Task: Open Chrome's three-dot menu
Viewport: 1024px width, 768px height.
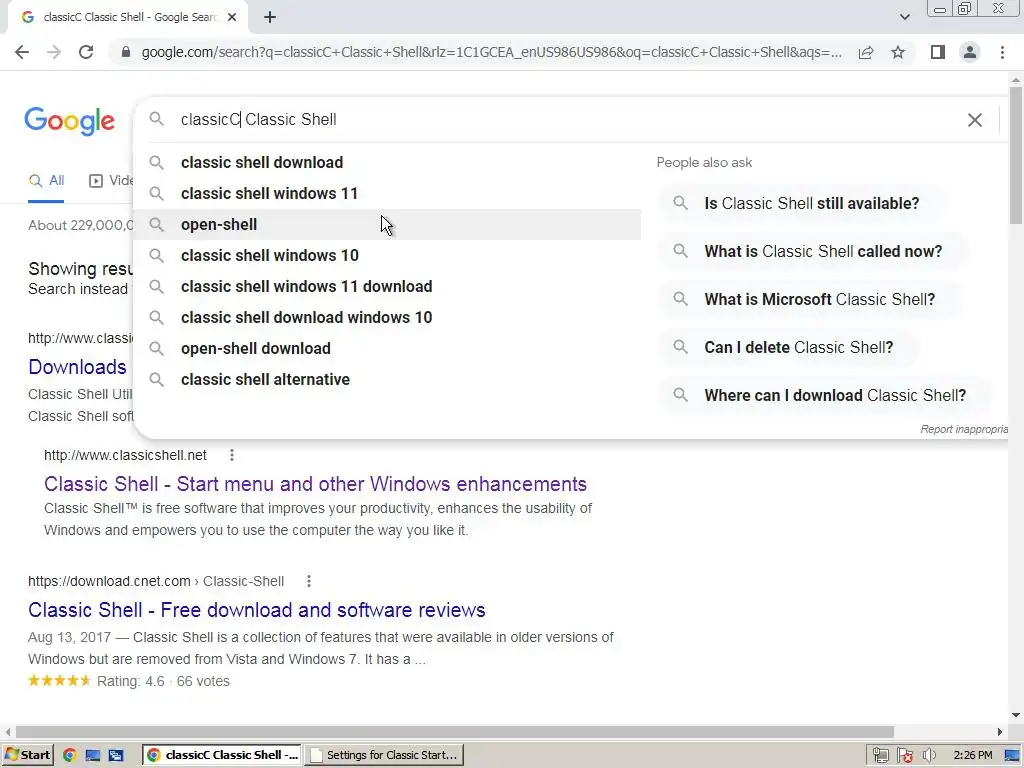Action: 1002,52
